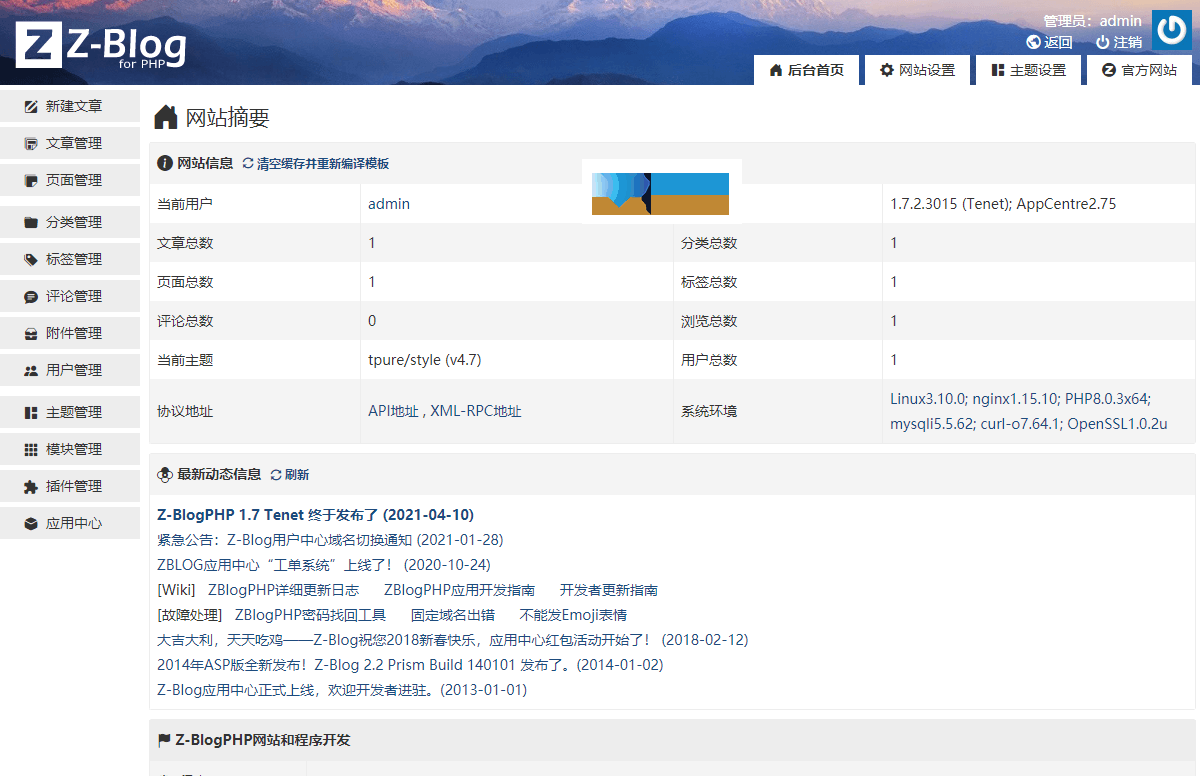This screenshot has height=776, width=1200.
Task: Click the 用户总数 label
Action: pyautogui.click(x=709, y=360)
